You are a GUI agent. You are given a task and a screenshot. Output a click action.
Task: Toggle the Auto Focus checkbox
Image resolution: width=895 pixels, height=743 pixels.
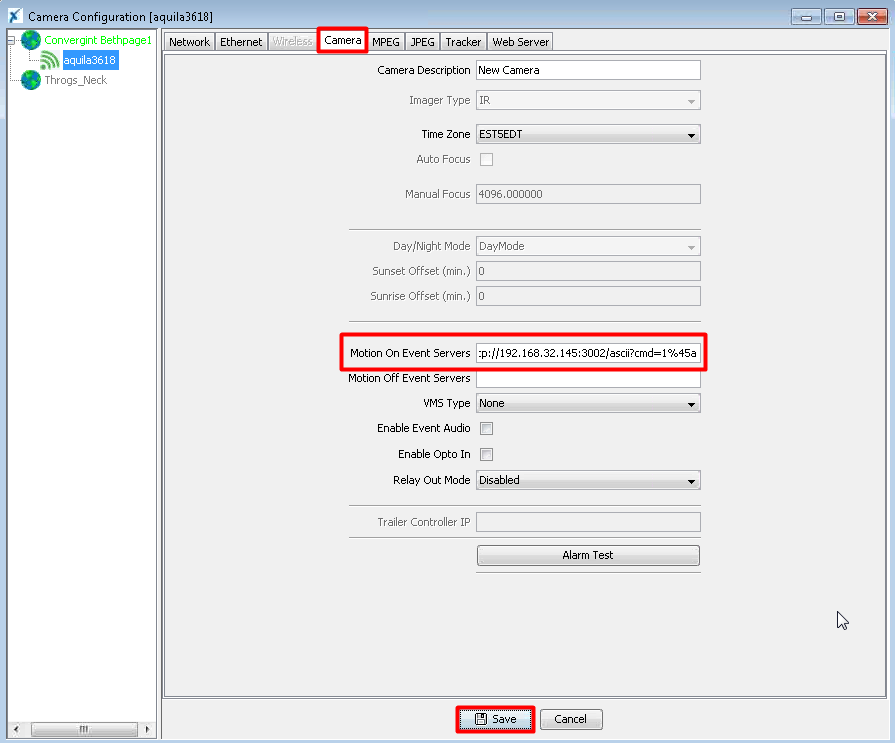[486, 159]
